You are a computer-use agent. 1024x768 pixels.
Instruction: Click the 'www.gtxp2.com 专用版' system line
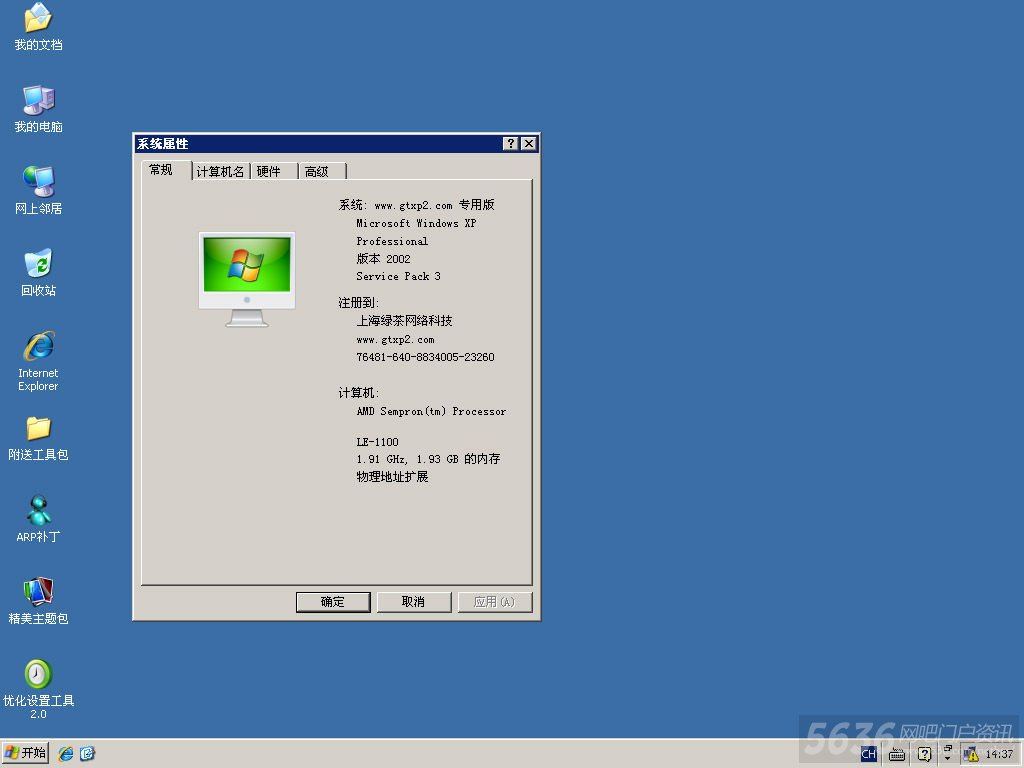(x=434, y=205)
